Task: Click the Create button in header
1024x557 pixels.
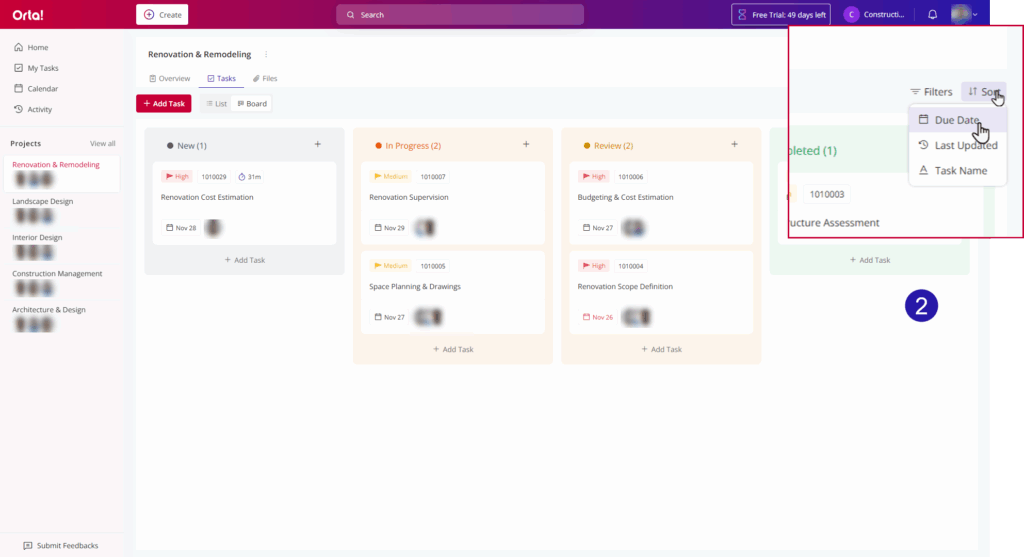Action: [x=162, y=15]
